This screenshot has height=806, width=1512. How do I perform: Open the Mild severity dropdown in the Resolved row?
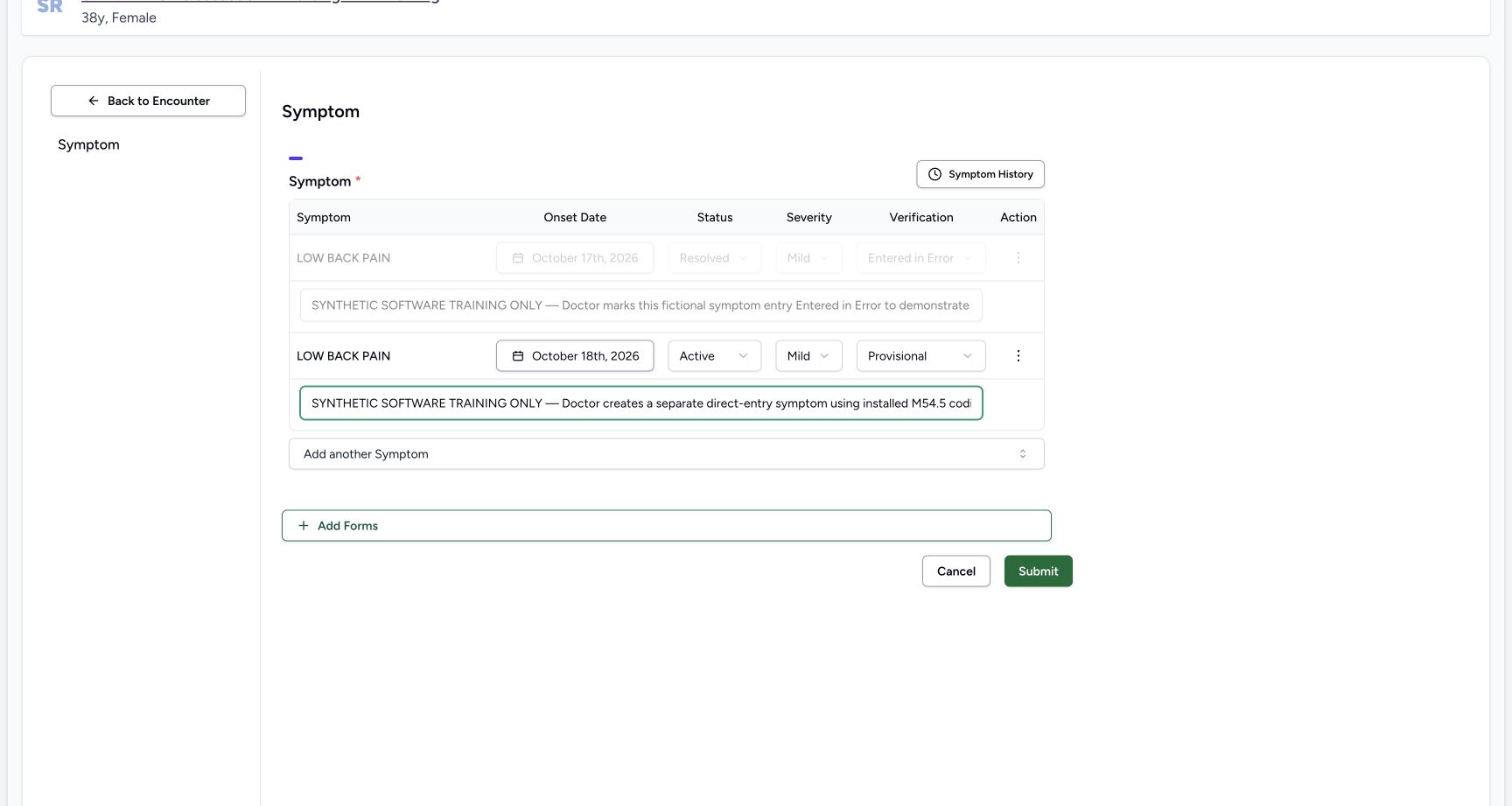(x=808, y=258)
